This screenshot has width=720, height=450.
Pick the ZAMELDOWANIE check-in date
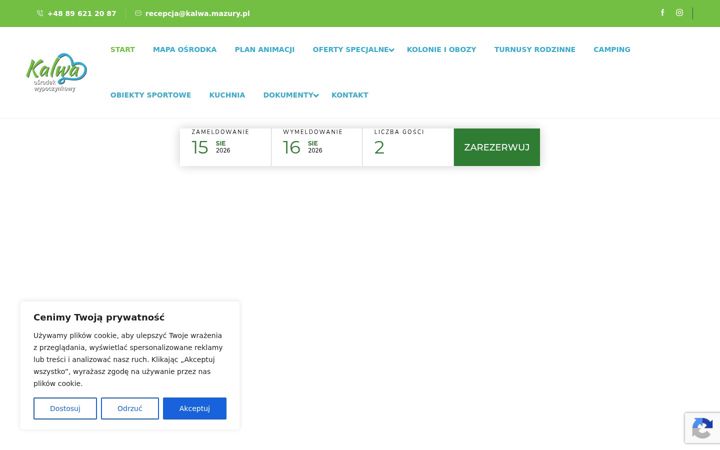tap(225, 147)
